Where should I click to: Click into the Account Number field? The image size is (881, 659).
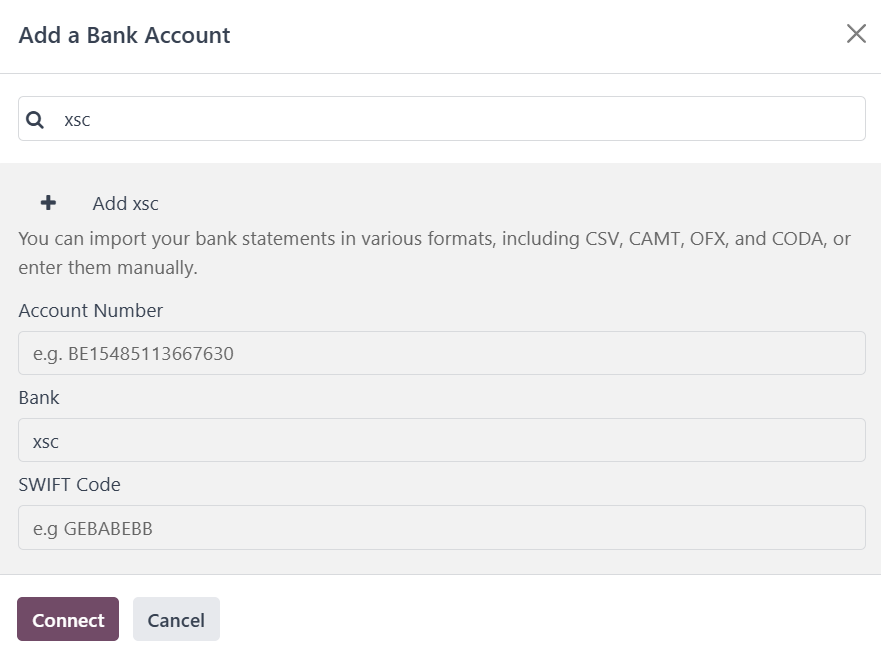(x=441, y=353)
